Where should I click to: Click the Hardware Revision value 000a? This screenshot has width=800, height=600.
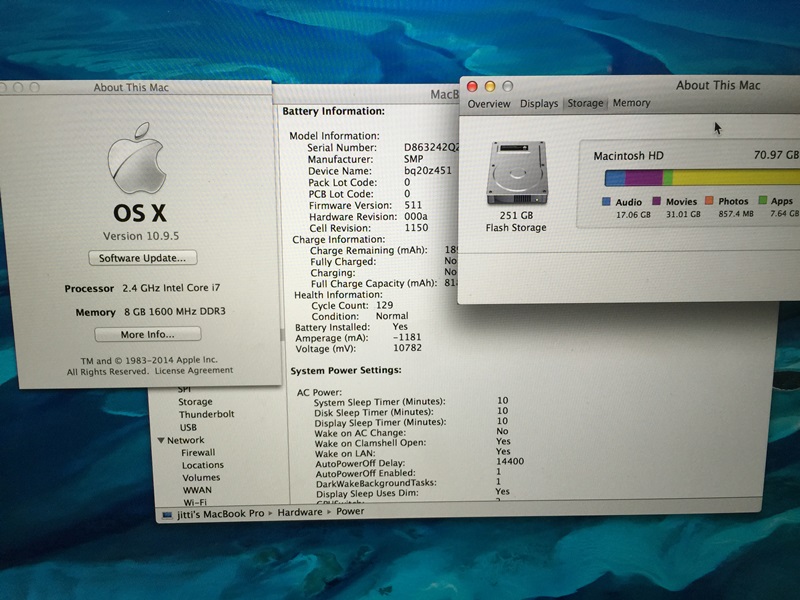click(416, 216)
